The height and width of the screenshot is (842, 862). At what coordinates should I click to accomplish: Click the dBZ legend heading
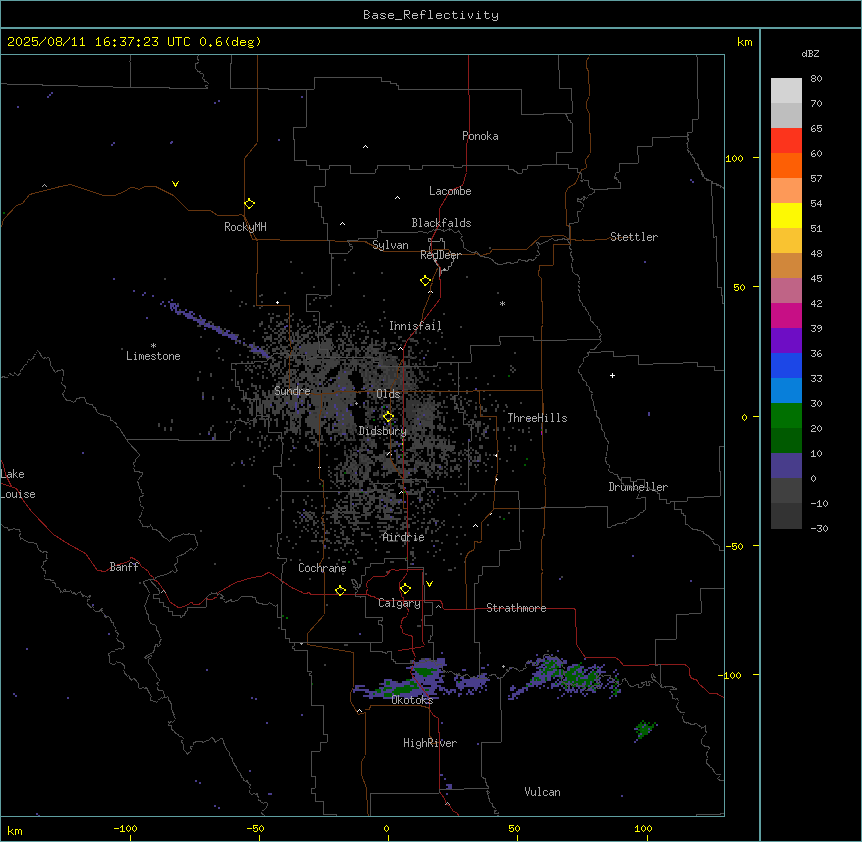810,53
